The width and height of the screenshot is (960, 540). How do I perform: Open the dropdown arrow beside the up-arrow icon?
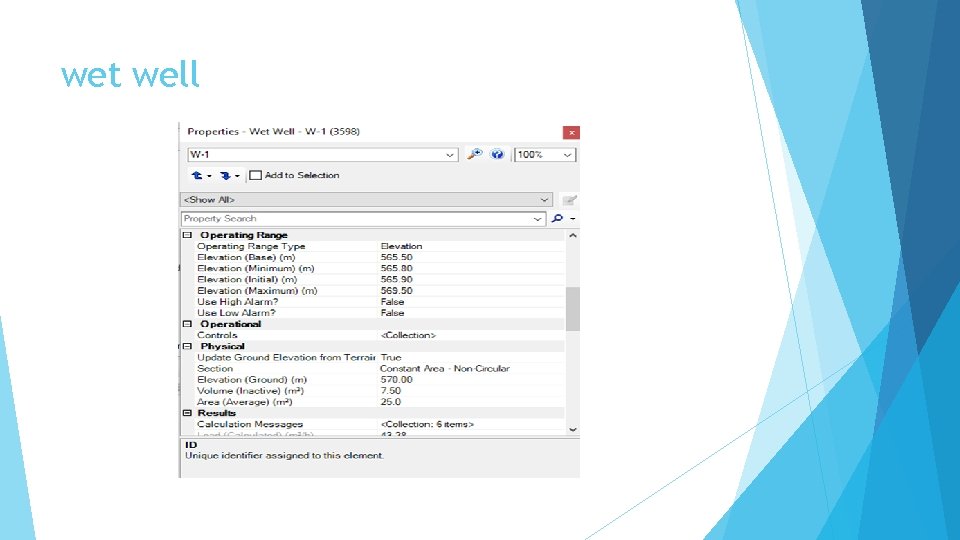pos(209,176)
